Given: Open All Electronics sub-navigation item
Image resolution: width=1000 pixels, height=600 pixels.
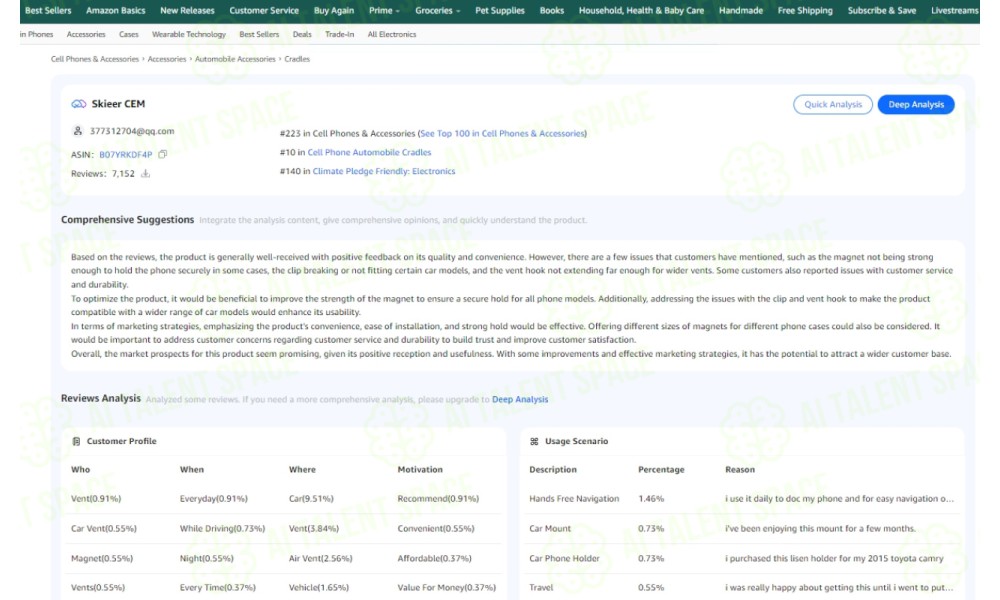Looking at the screenshot, I should (392, 34).
